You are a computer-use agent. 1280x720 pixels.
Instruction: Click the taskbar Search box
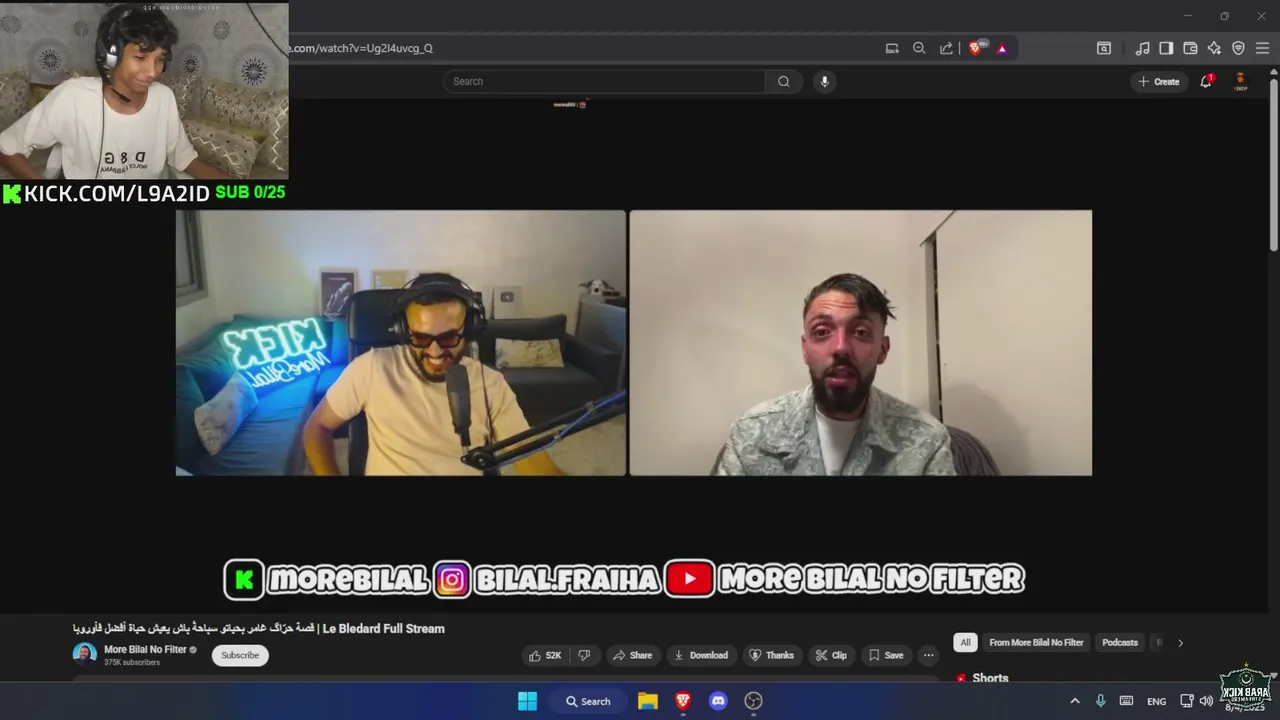[x=588, y=701]
